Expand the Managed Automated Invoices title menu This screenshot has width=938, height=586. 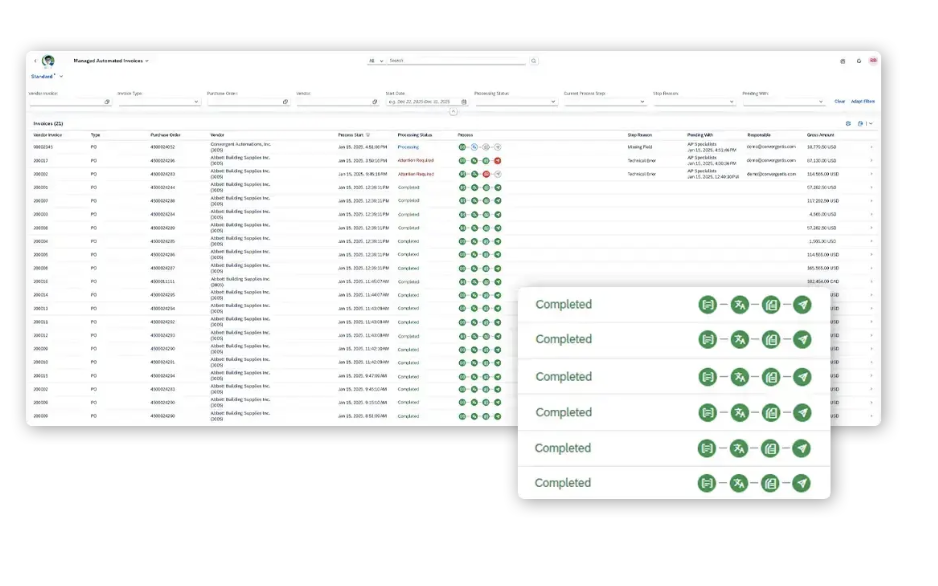click(x=147, y=61)
